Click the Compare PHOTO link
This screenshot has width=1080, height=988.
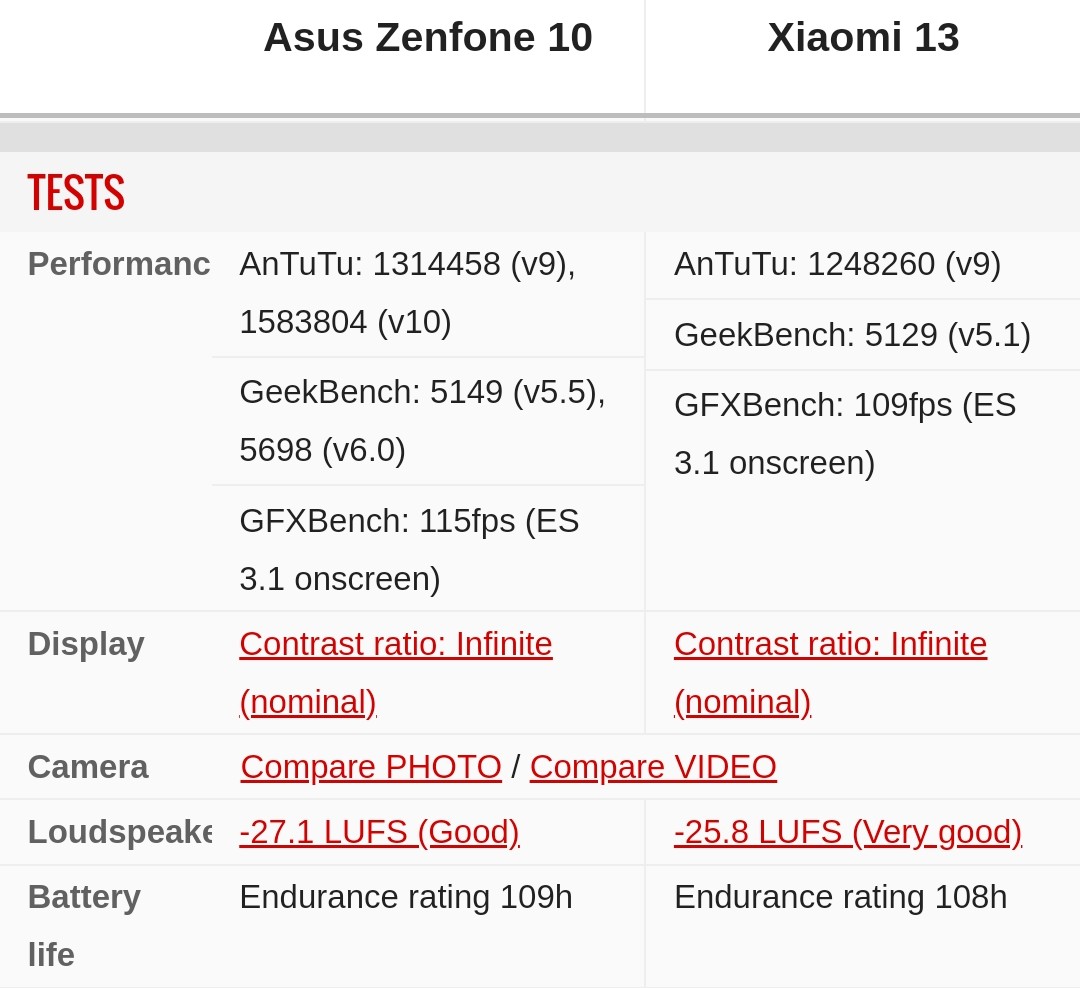click(371, 767)
